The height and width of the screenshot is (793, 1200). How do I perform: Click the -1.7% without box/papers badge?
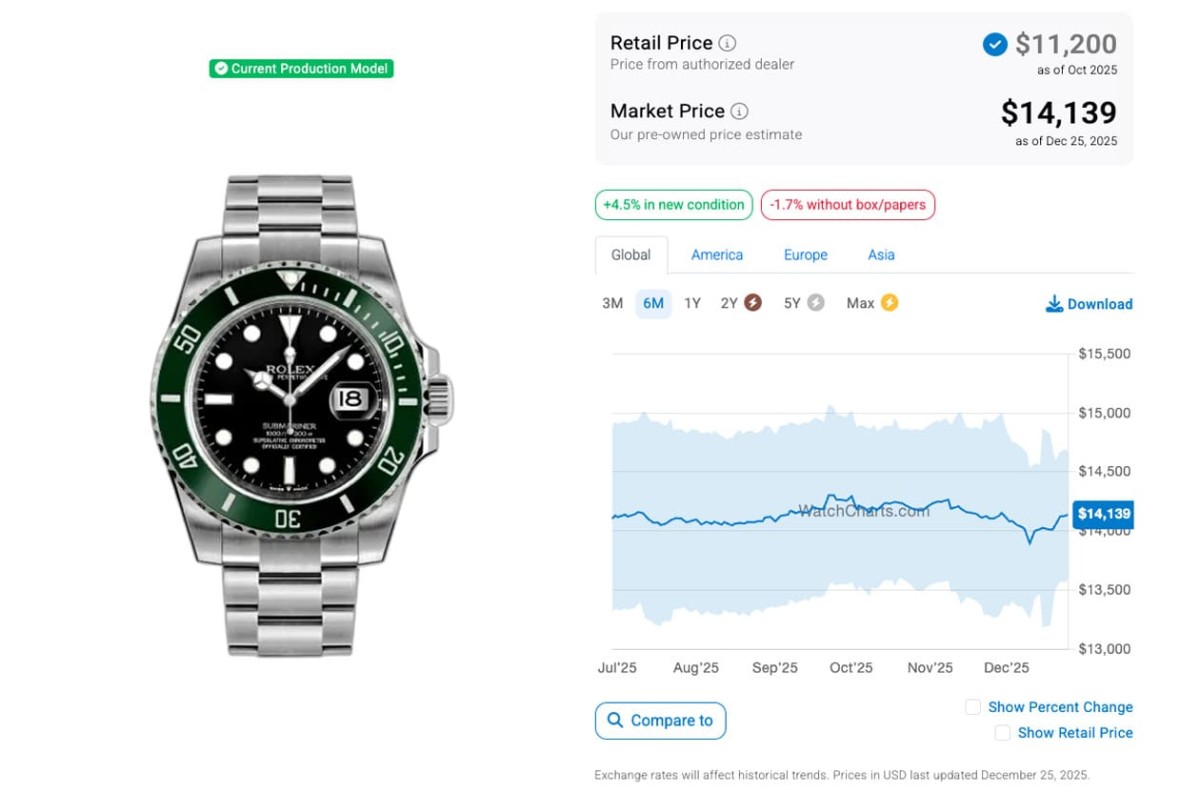tap(848, 205)
